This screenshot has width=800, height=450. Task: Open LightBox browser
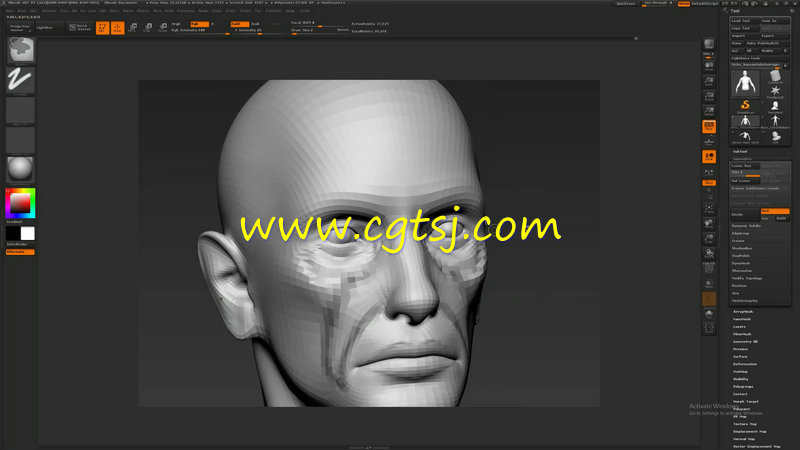(49, 28)
